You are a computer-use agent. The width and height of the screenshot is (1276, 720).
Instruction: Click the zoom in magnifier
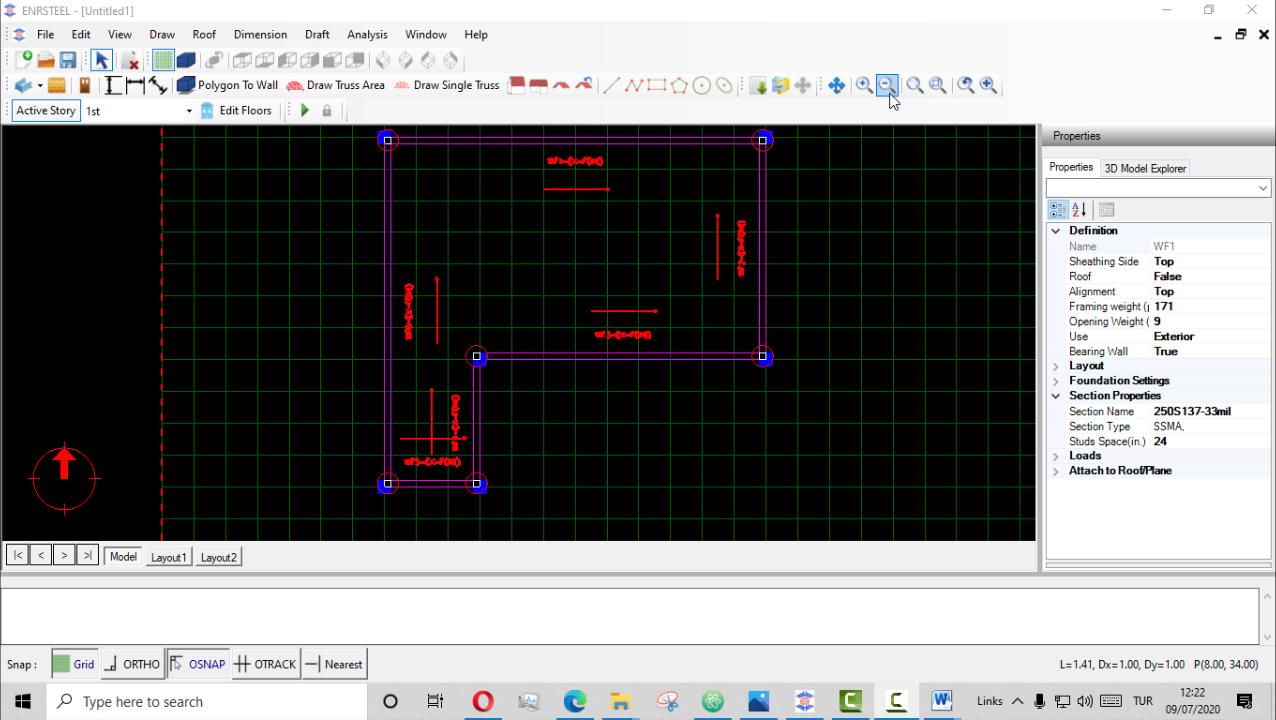tap(864, 86)
